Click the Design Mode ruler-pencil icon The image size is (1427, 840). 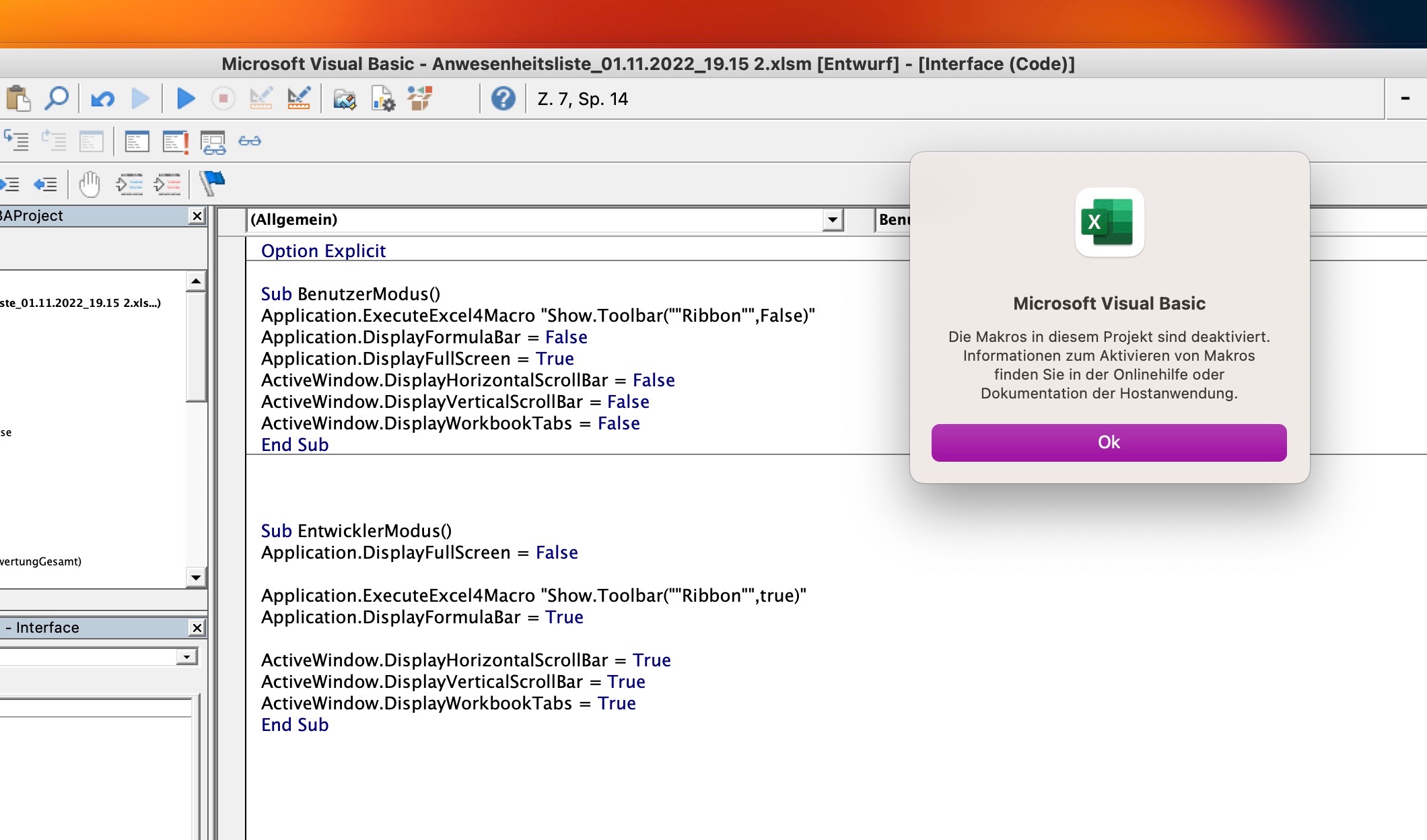coord(298,99)
